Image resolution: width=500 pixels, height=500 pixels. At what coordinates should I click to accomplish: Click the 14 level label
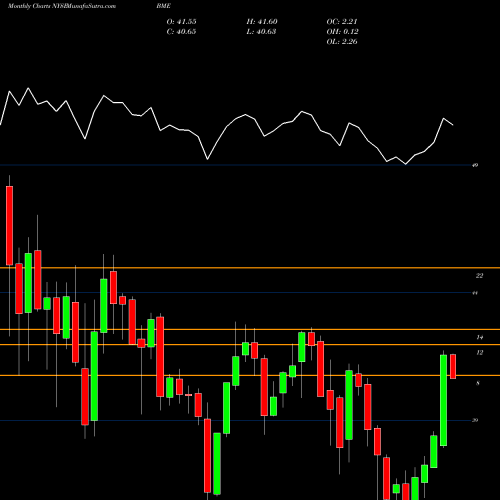click(x=479, y=337)
